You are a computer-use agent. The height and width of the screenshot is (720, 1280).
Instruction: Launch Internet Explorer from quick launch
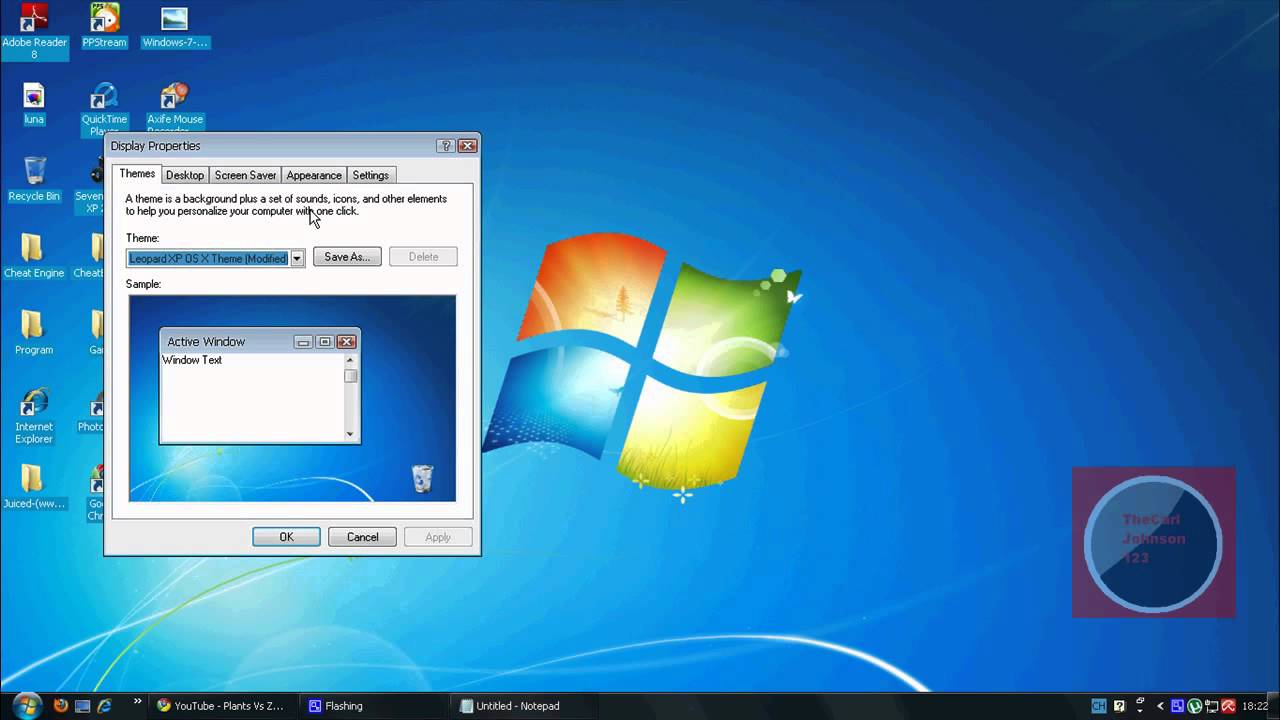point(105,705)
